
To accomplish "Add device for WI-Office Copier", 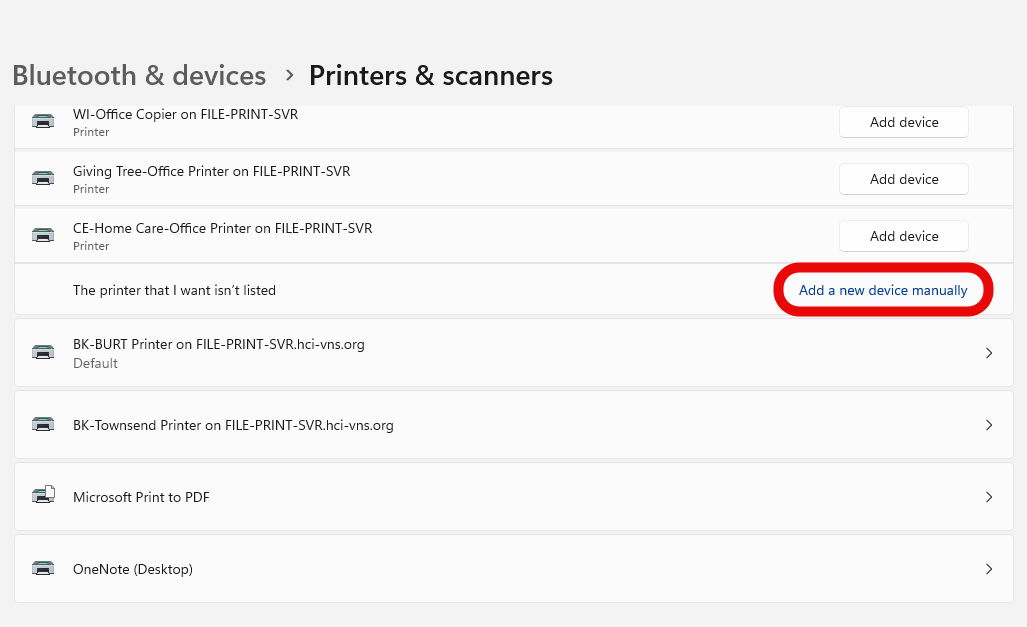I will 904,123.
